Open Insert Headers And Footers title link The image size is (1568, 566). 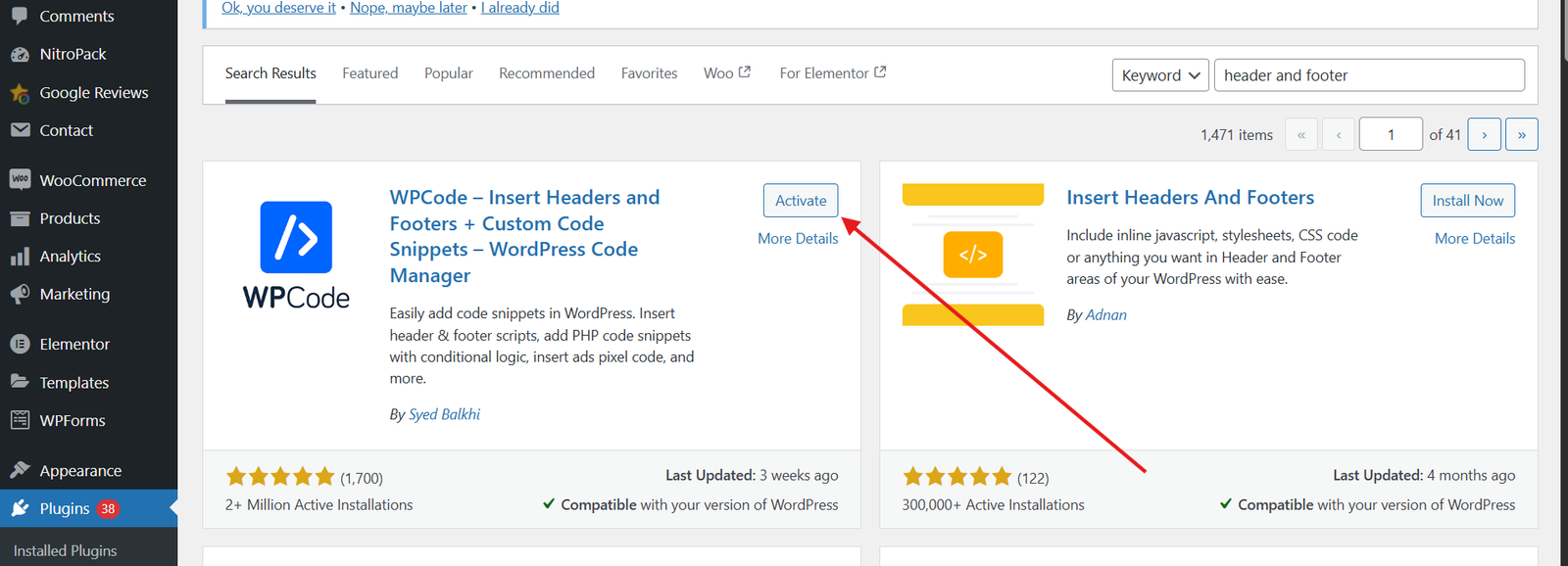point(1190,198)
